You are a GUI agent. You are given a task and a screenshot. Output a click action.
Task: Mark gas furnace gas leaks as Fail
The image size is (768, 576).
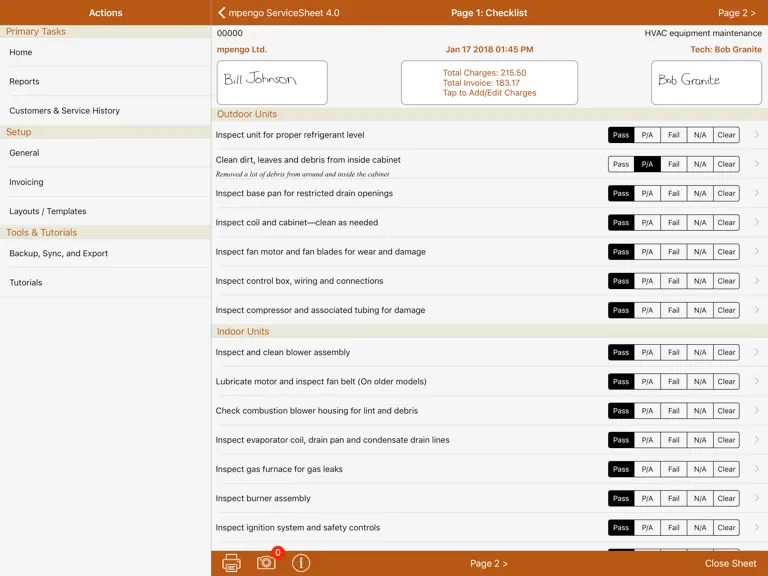click(673, 469)
